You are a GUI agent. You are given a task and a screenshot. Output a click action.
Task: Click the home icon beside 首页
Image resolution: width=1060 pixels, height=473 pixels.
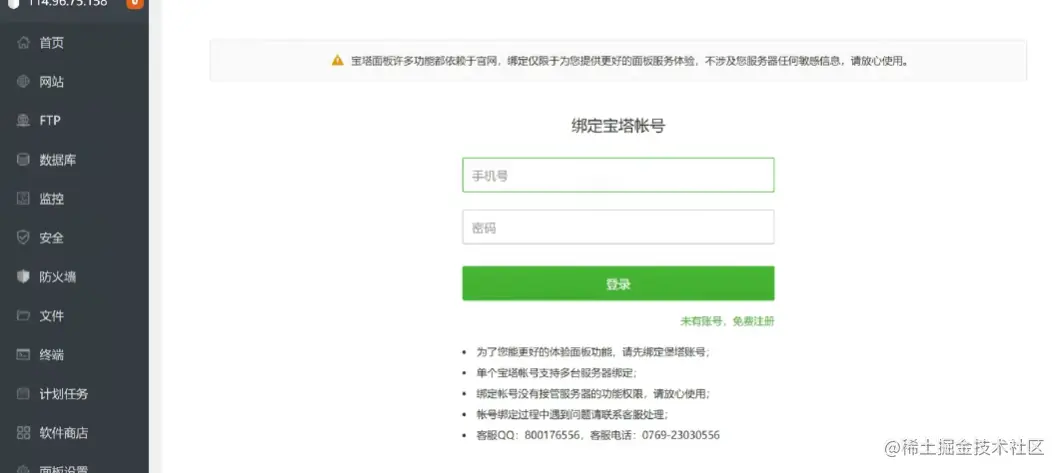(x=24, y=43)
